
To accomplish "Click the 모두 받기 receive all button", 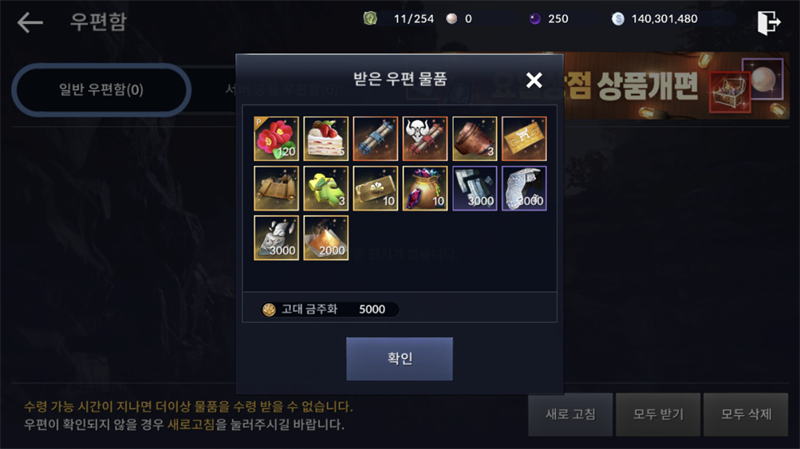I will coord(658,414).
